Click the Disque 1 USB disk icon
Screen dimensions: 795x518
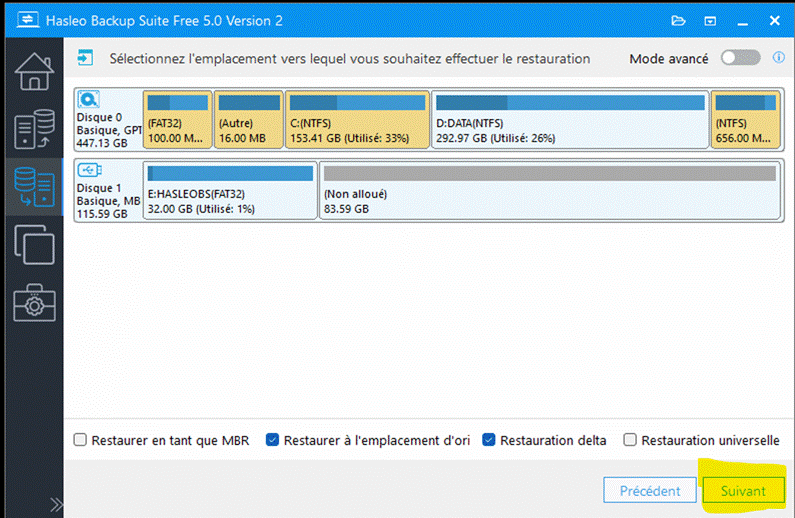89,170
